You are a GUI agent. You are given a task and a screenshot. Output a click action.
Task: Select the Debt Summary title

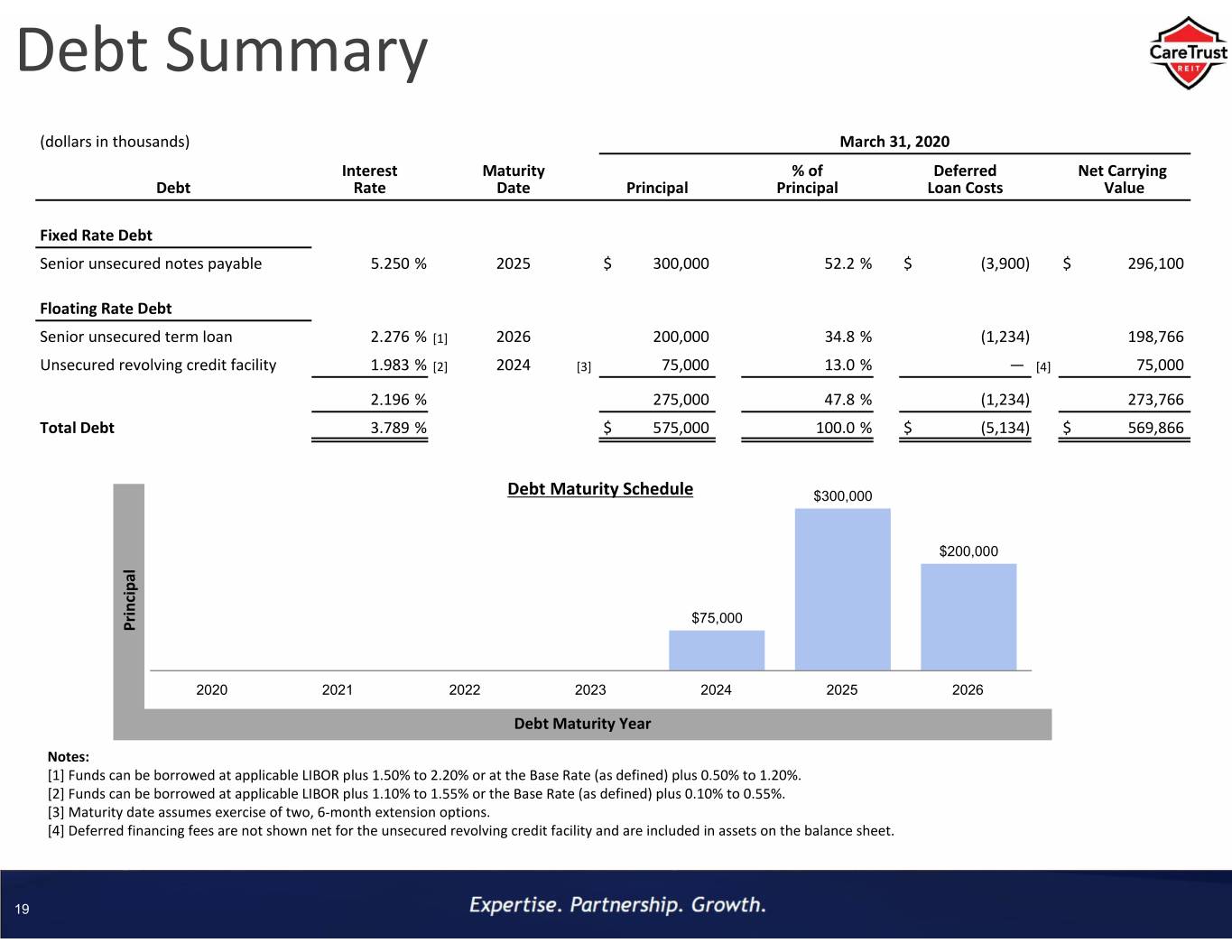click(x=222, y=51)
